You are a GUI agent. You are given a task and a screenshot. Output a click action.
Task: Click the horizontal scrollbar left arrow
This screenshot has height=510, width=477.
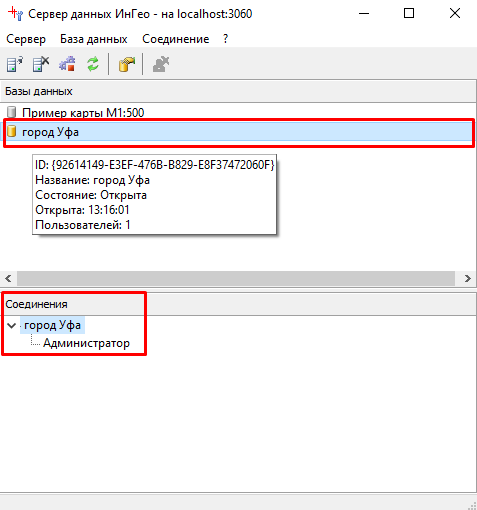(8, 278)
